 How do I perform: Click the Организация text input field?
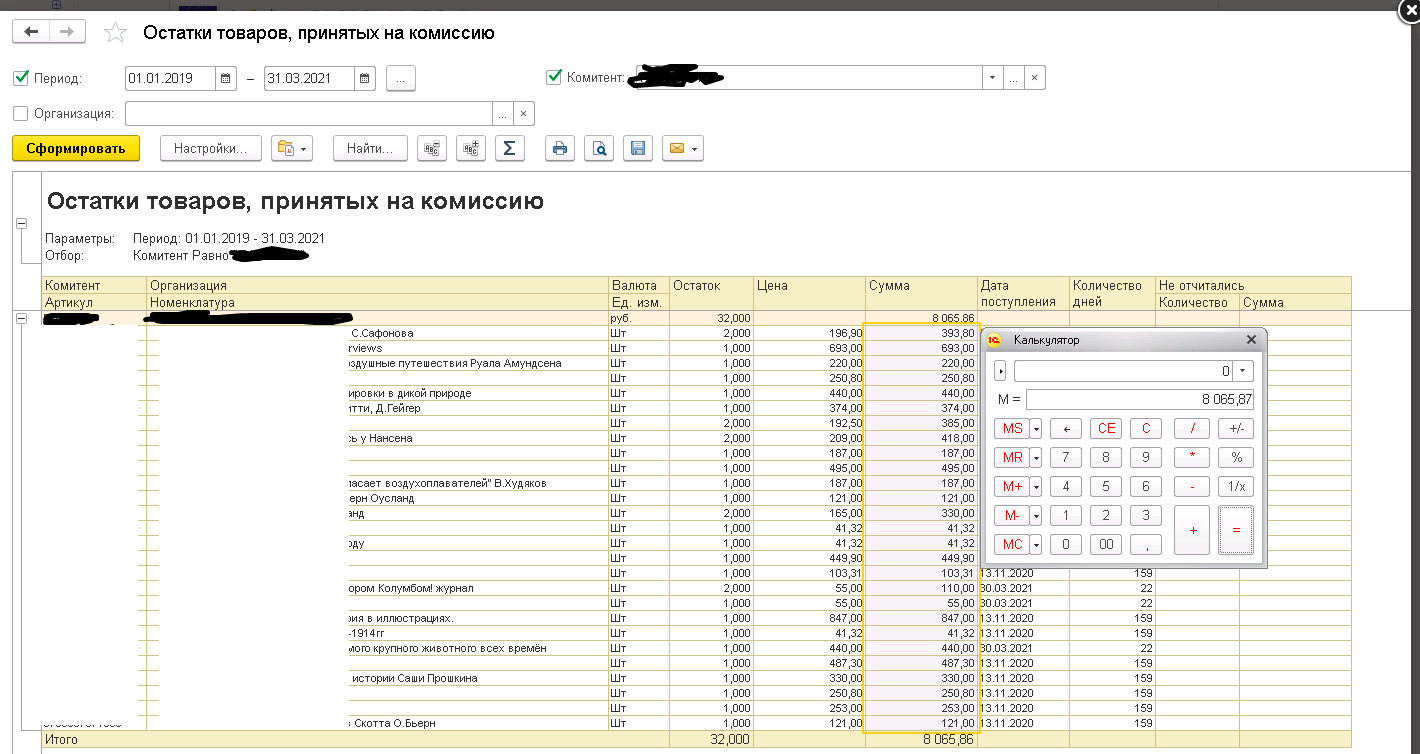(x=308, y=113)
